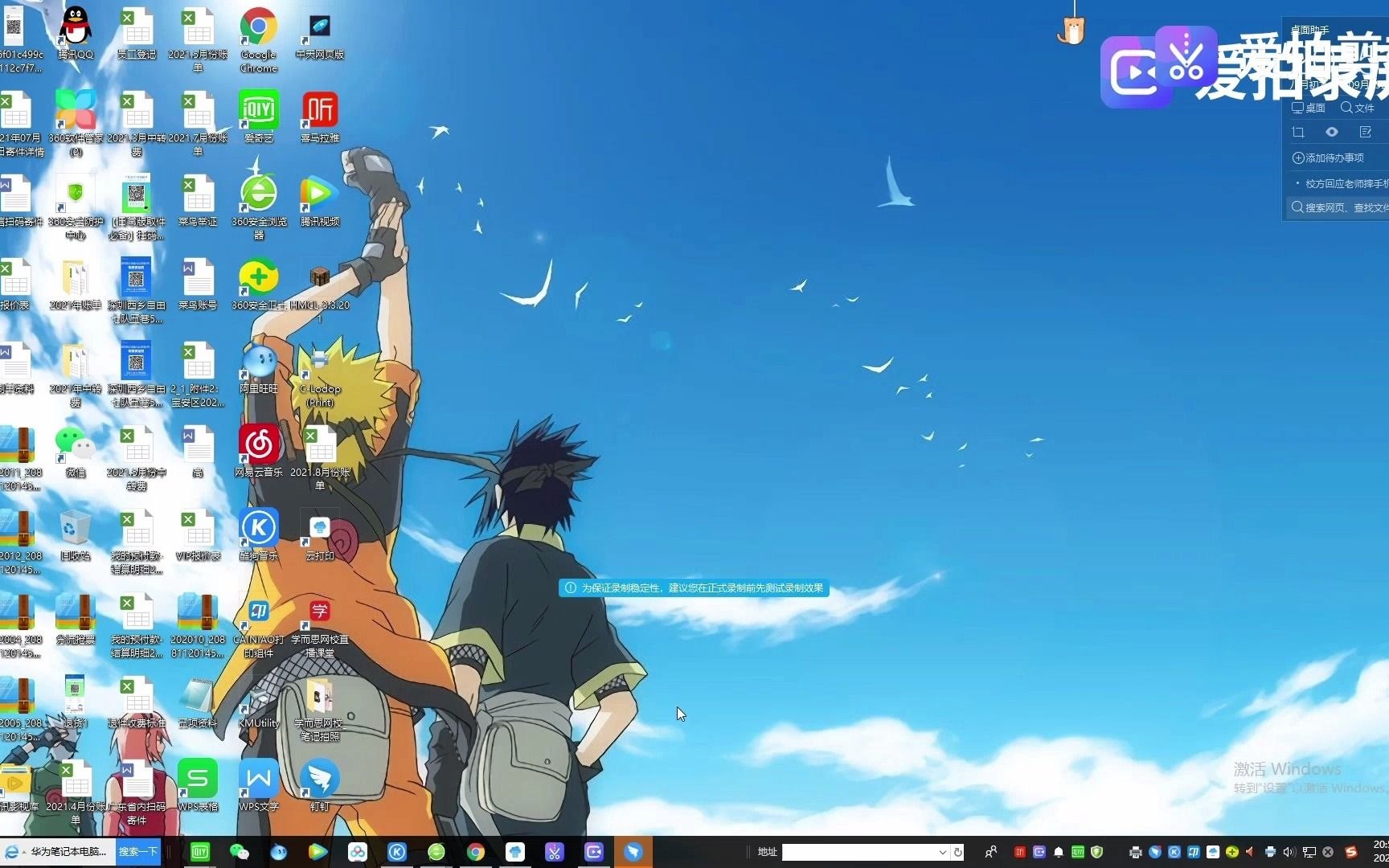This screenshot has height=868, width=1389.
Task: Open the WPS文字 desktop shortcut
Action: (x=258, y=786)
